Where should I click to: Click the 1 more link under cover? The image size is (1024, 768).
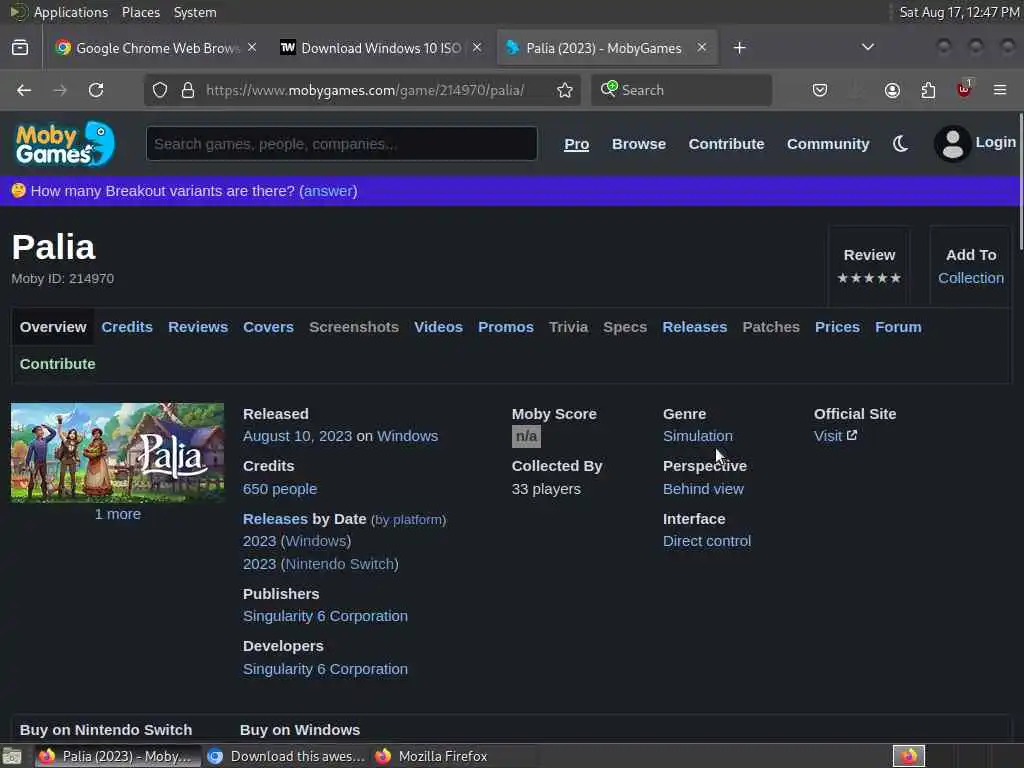(118, 514)
